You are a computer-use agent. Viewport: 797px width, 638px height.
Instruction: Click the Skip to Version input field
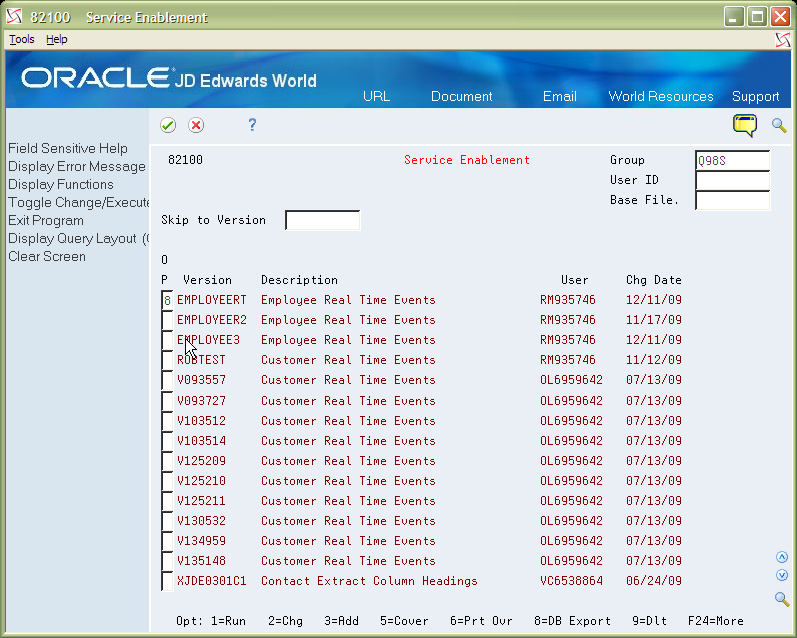pos(323,220)
